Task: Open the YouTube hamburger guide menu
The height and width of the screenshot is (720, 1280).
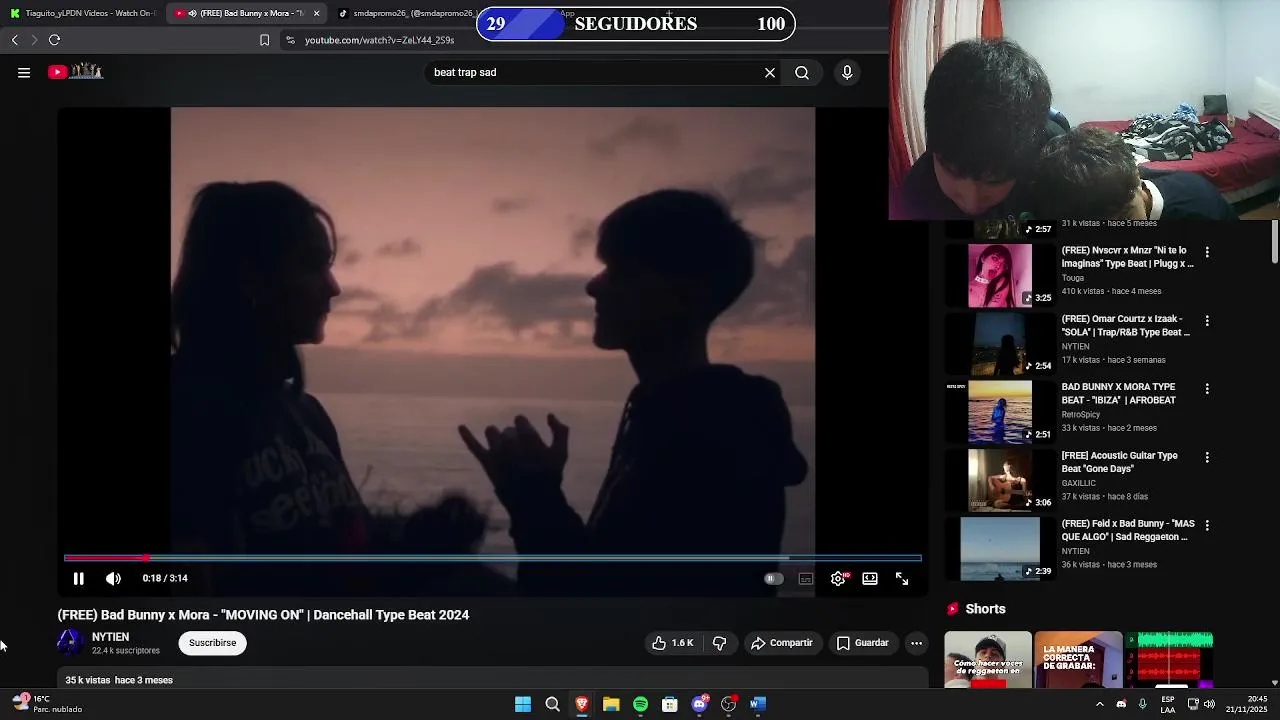Action: (24, 72)
